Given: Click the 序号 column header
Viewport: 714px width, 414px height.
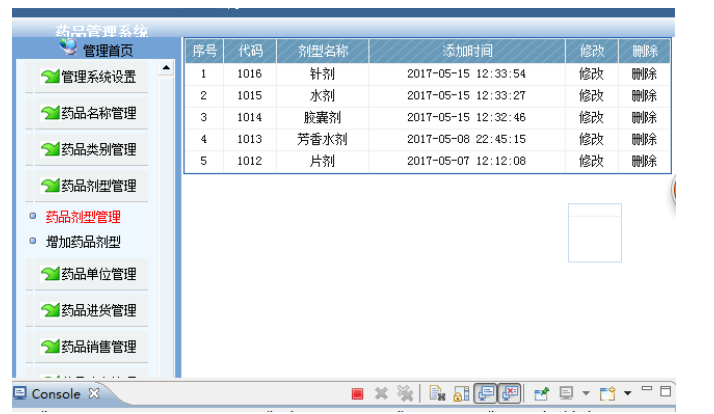Looking at the screenshot, I should [x=204, y=51].
